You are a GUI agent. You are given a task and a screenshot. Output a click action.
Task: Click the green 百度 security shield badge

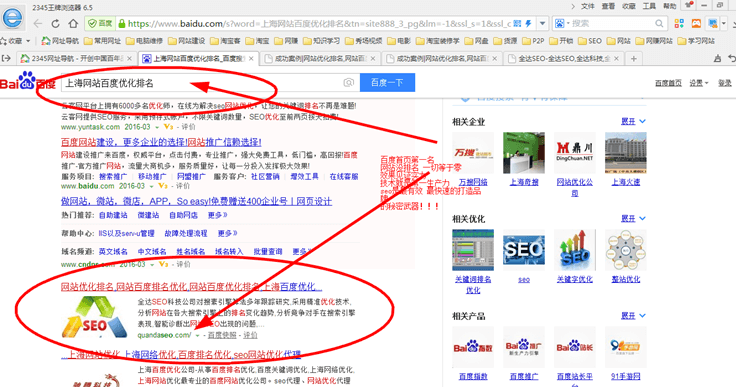coord(100,23)
